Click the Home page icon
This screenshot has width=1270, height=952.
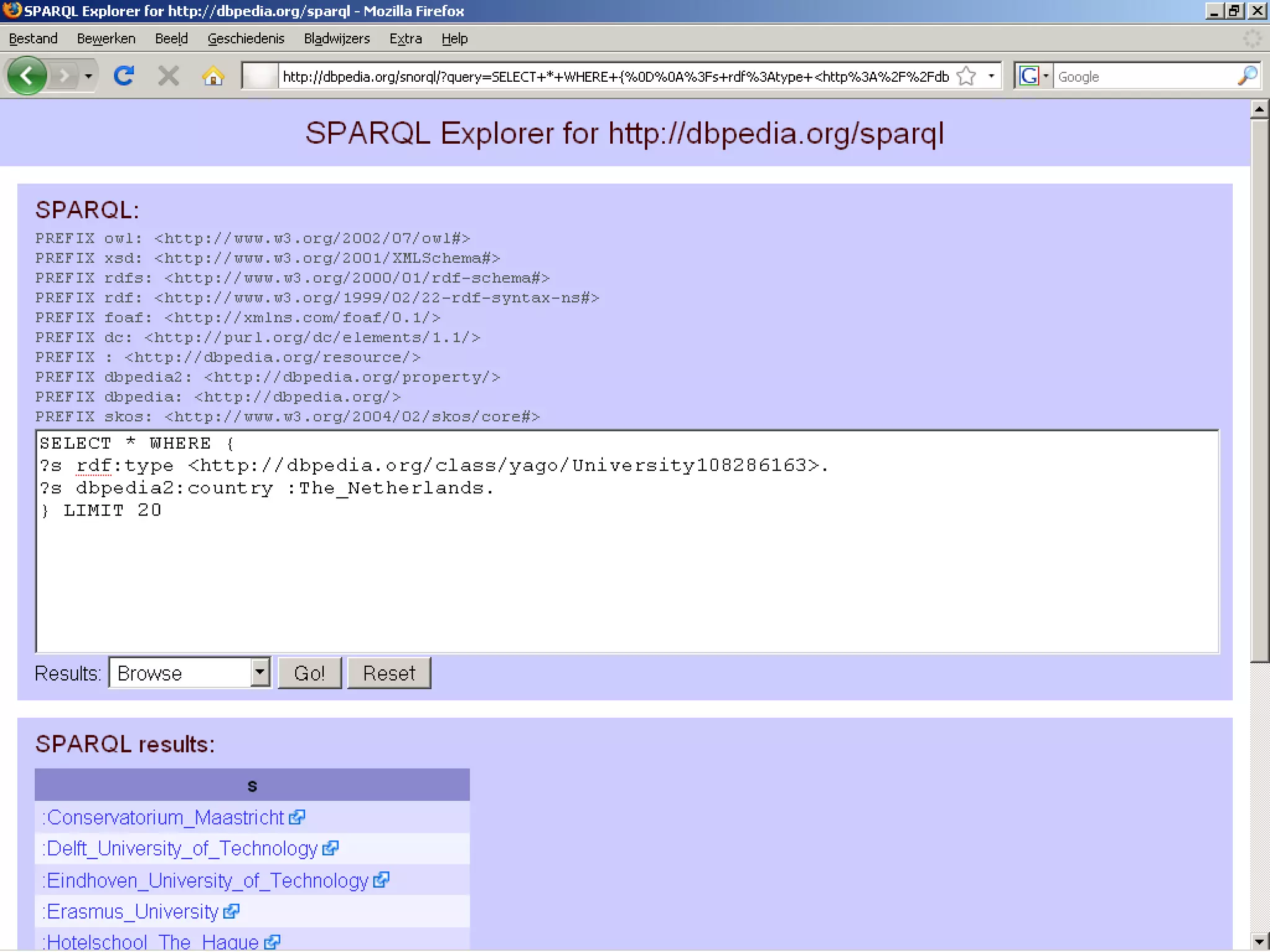pos(213,76)
